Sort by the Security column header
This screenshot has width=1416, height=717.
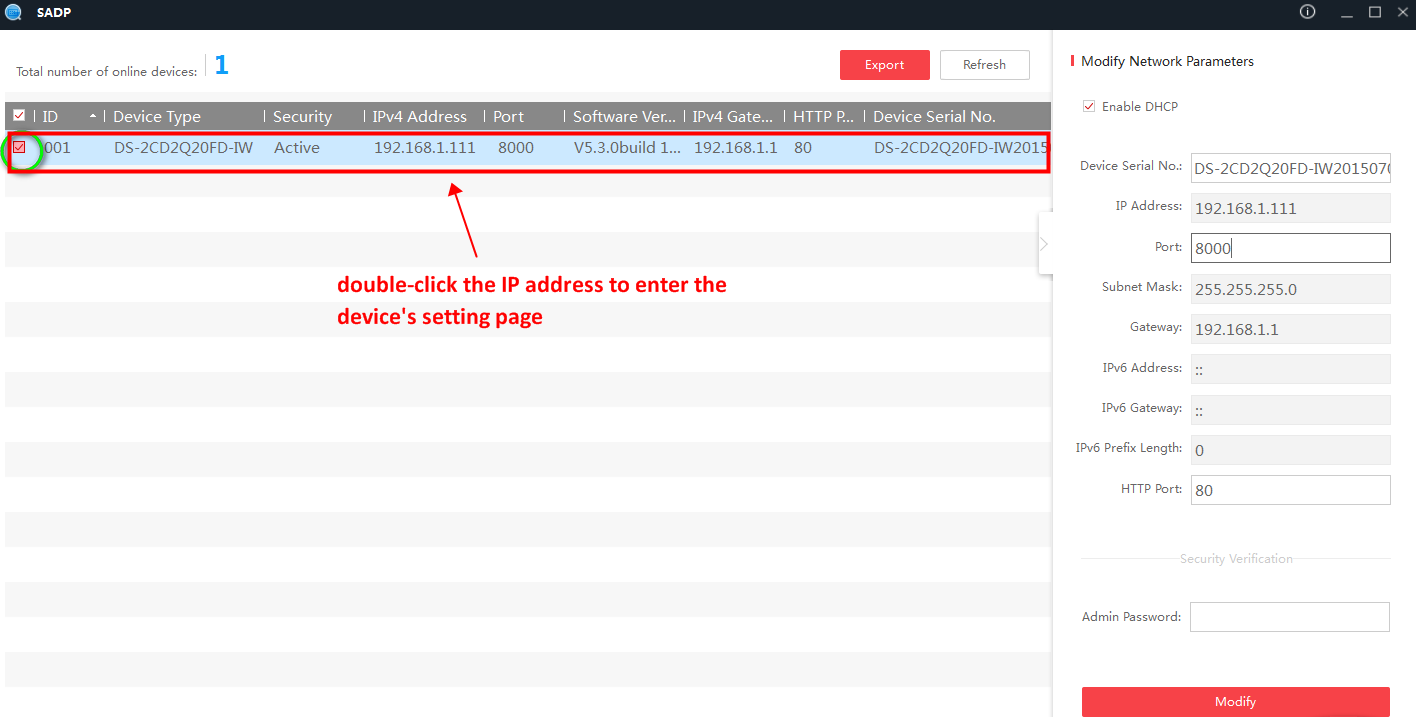[x=303, y=116]
